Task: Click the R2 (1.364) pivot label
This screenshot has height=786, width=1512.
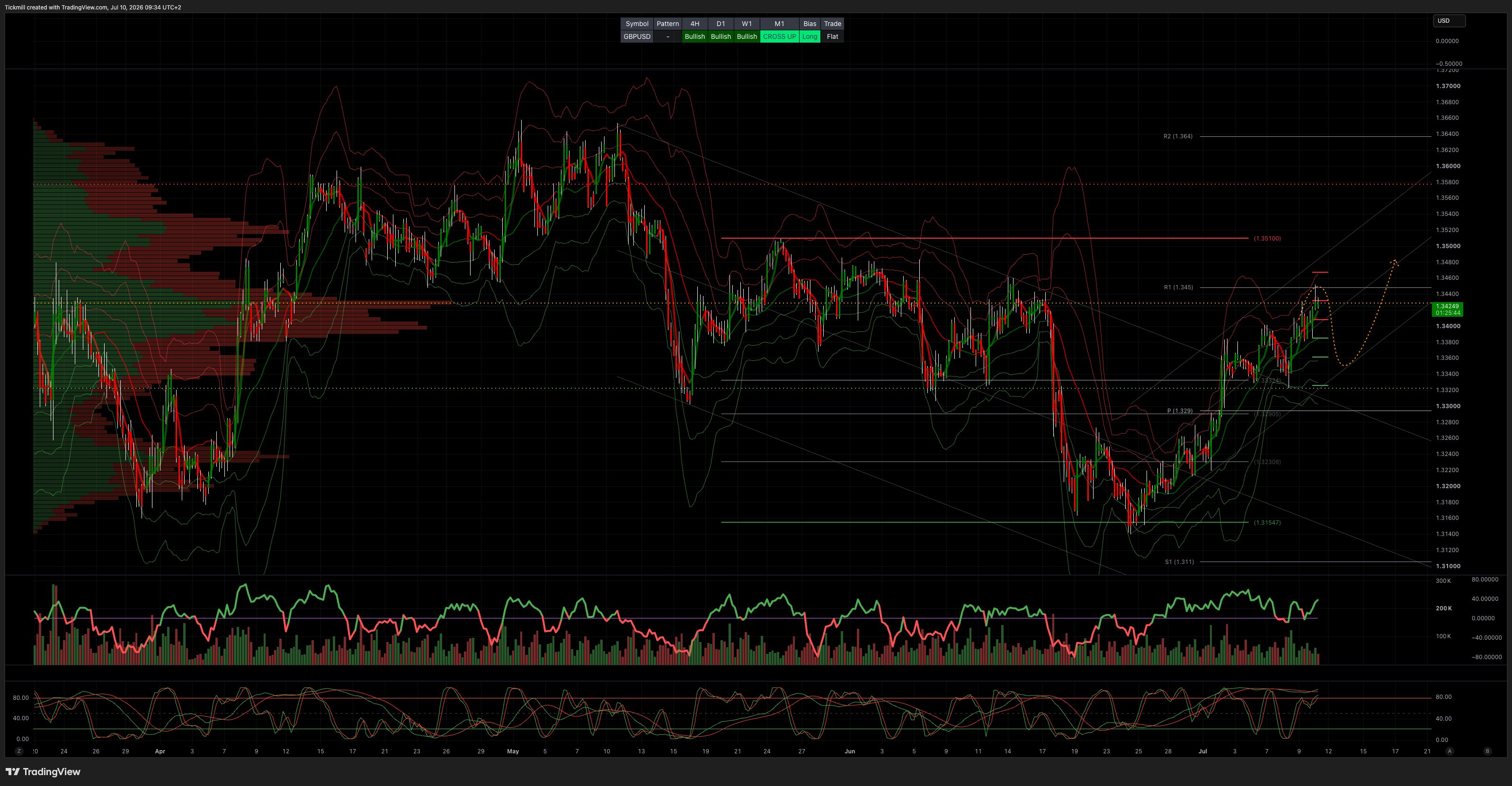Action: pyautogui.click(x=1177, y=136)
